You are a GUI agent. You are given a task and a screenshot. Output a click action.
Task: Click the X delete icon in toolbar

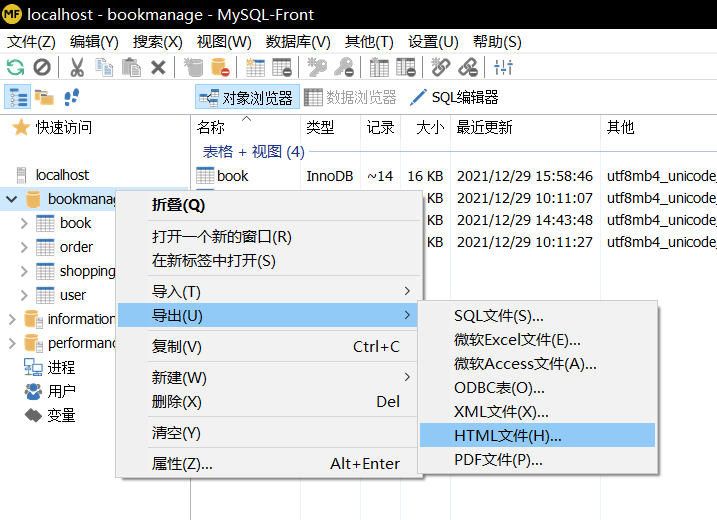[x=158, y=68]
